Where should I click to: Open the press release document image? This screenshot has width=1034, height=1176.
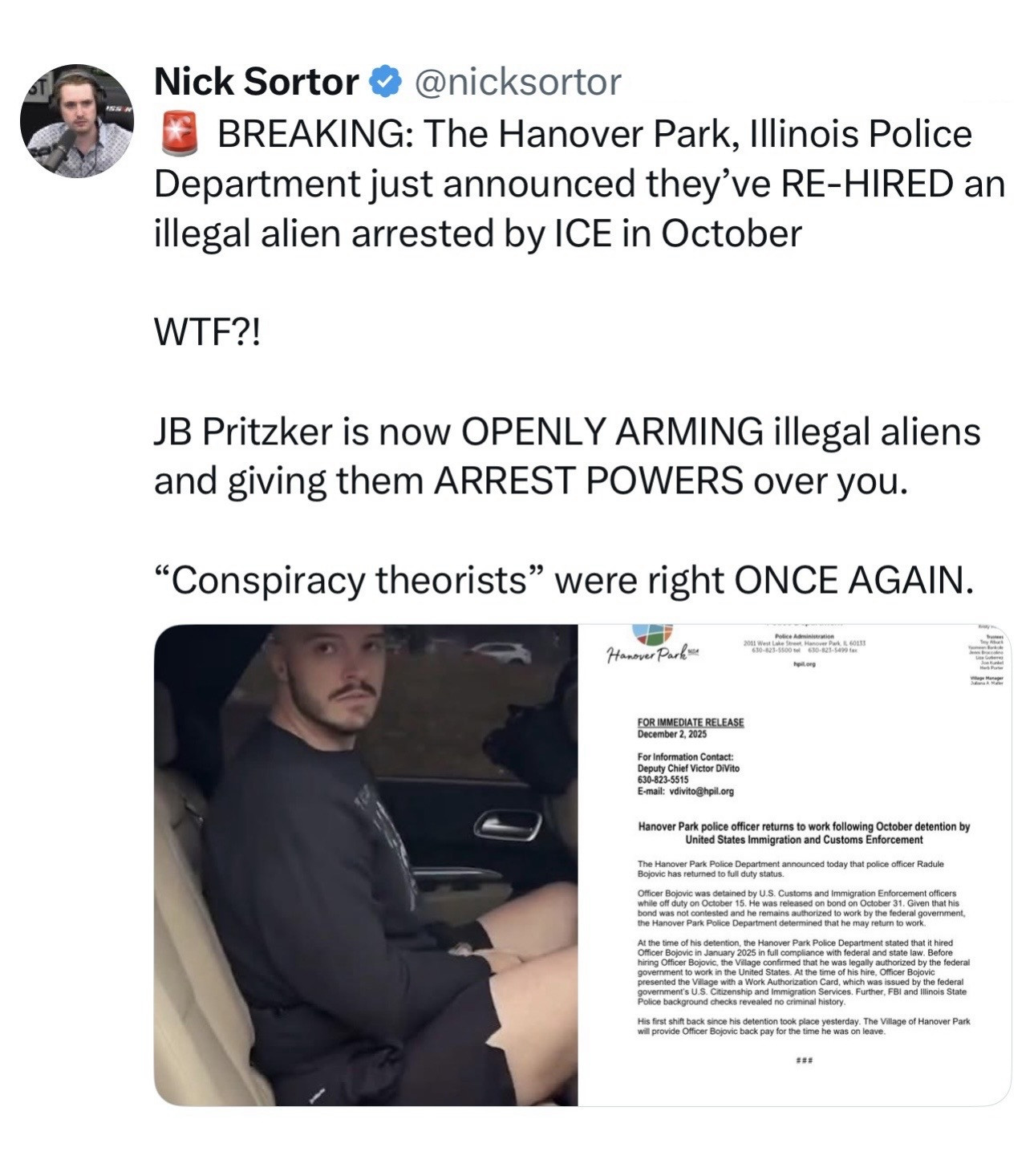pos(795,865)
